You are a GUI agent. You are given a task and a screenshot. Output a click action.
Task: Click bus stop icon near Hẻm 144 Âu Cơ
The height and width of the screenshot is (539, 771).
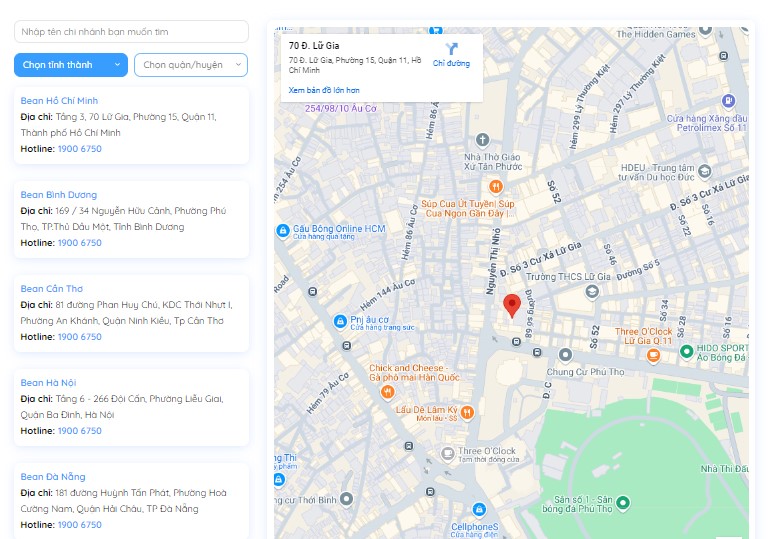[313, 292]
